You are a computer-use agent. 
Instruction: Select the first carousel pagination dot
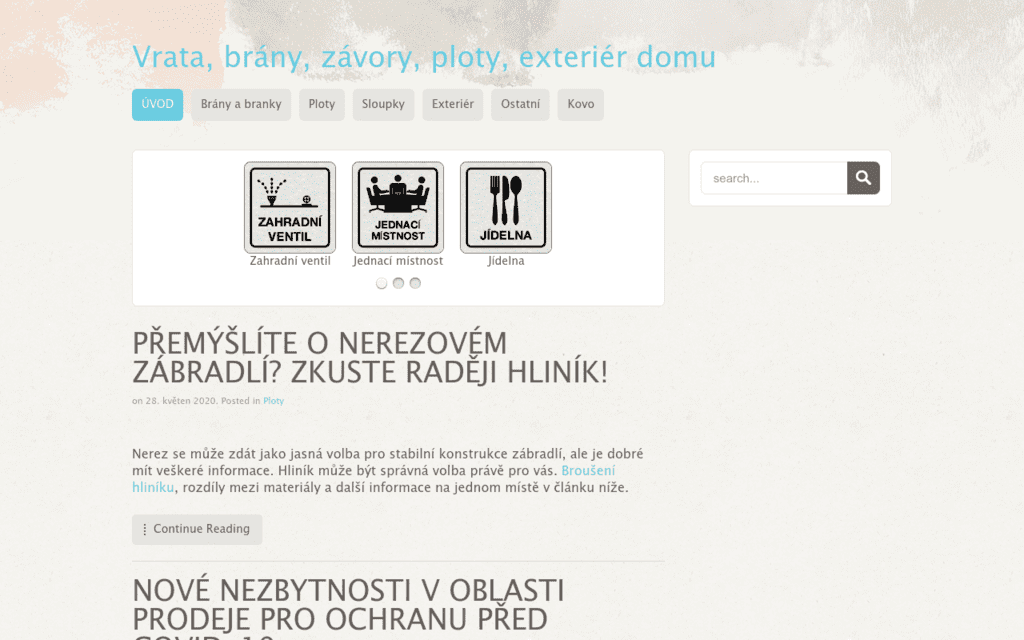(381, 283)
